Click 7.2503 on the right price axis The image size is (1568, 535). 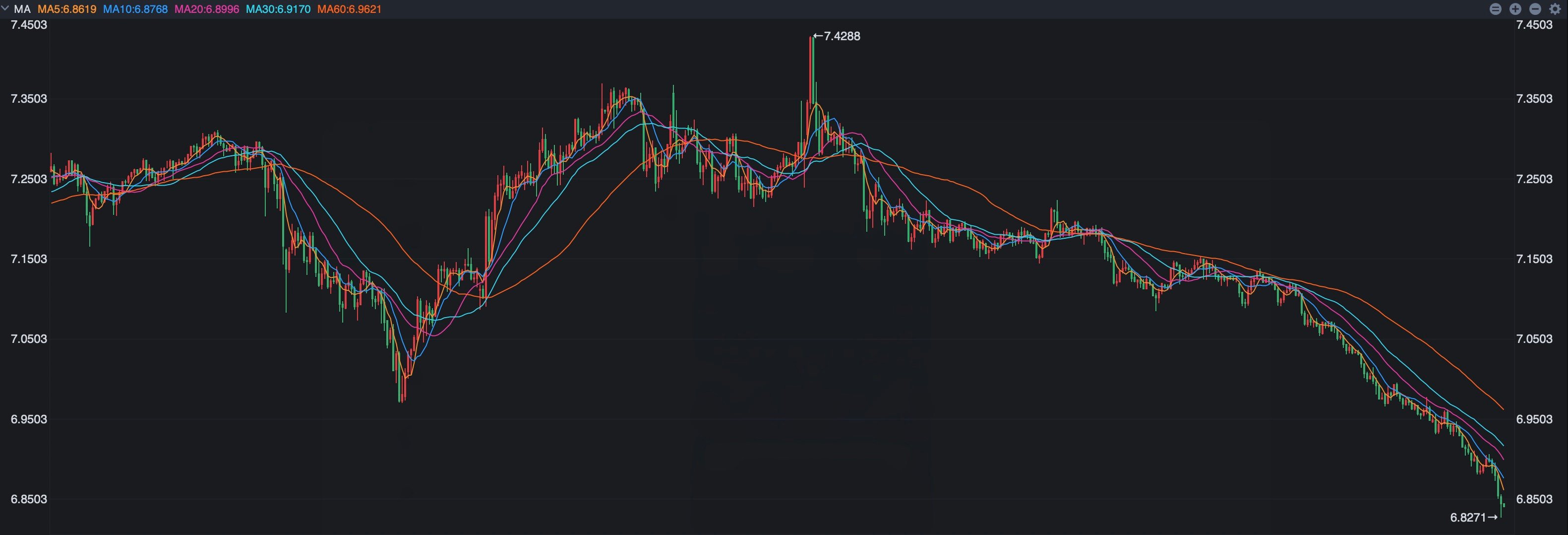(x=1534, y=179)
